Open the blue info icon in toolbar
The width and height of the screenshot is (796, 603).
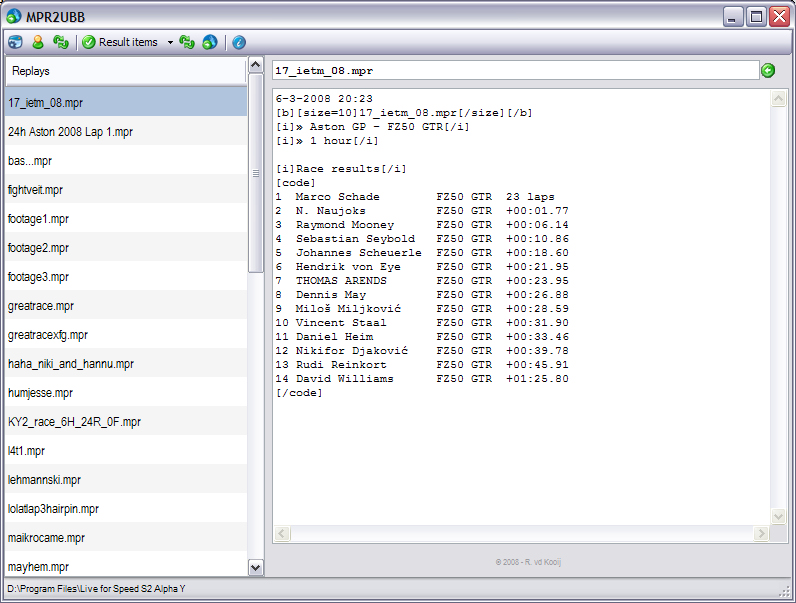[x=239, y=42]
